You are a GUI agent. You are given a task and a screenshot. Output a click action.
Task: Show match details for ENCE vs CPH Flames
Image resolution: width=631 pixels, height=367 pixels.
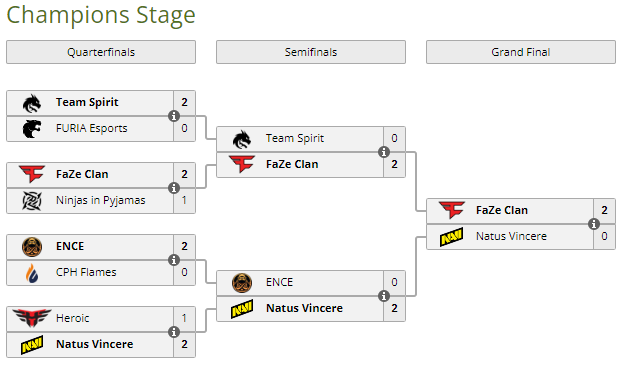pyautogui.click(x=174, y=260)
